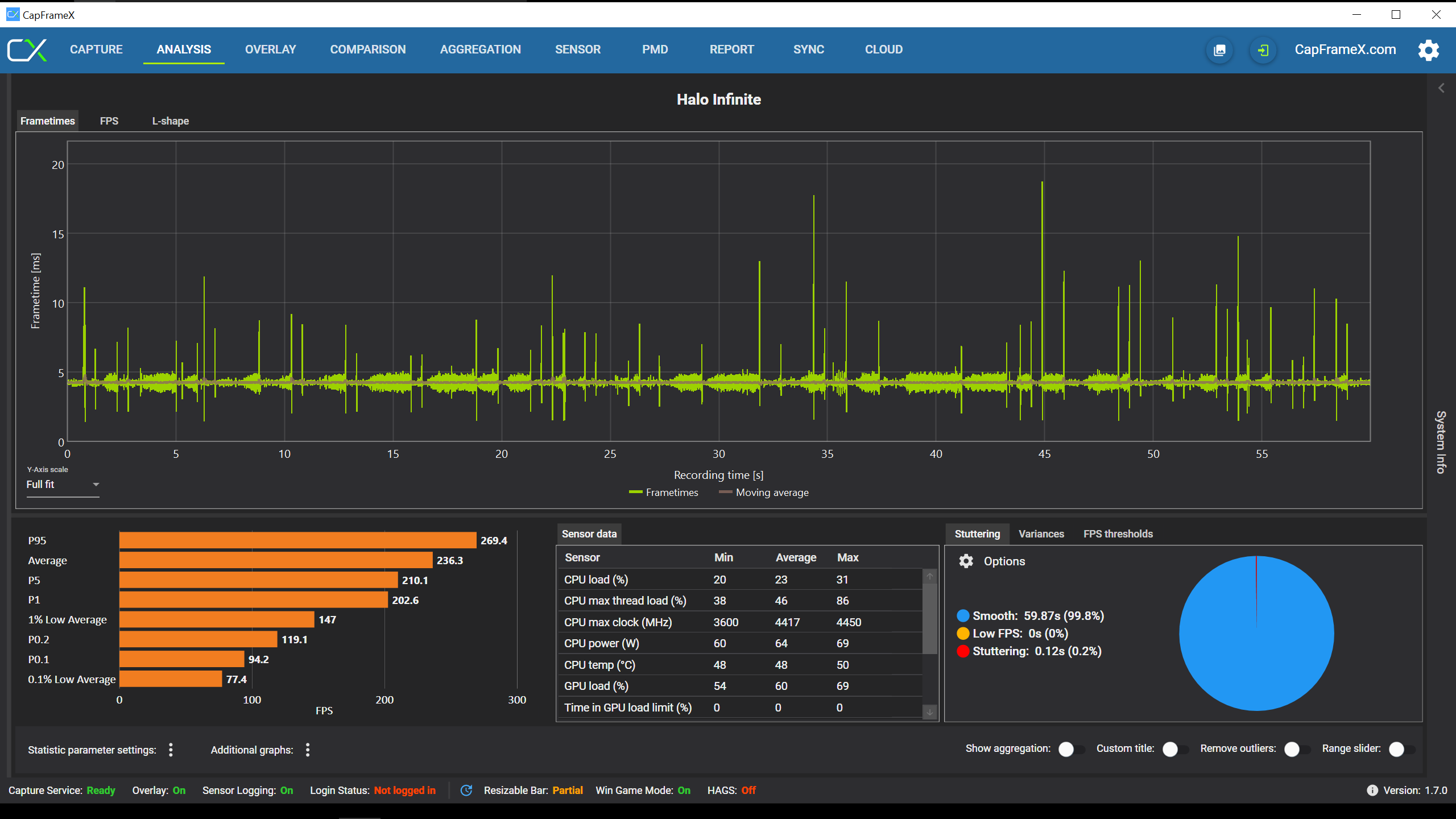Enable Range slider switch

click(x=1401, y=749)
